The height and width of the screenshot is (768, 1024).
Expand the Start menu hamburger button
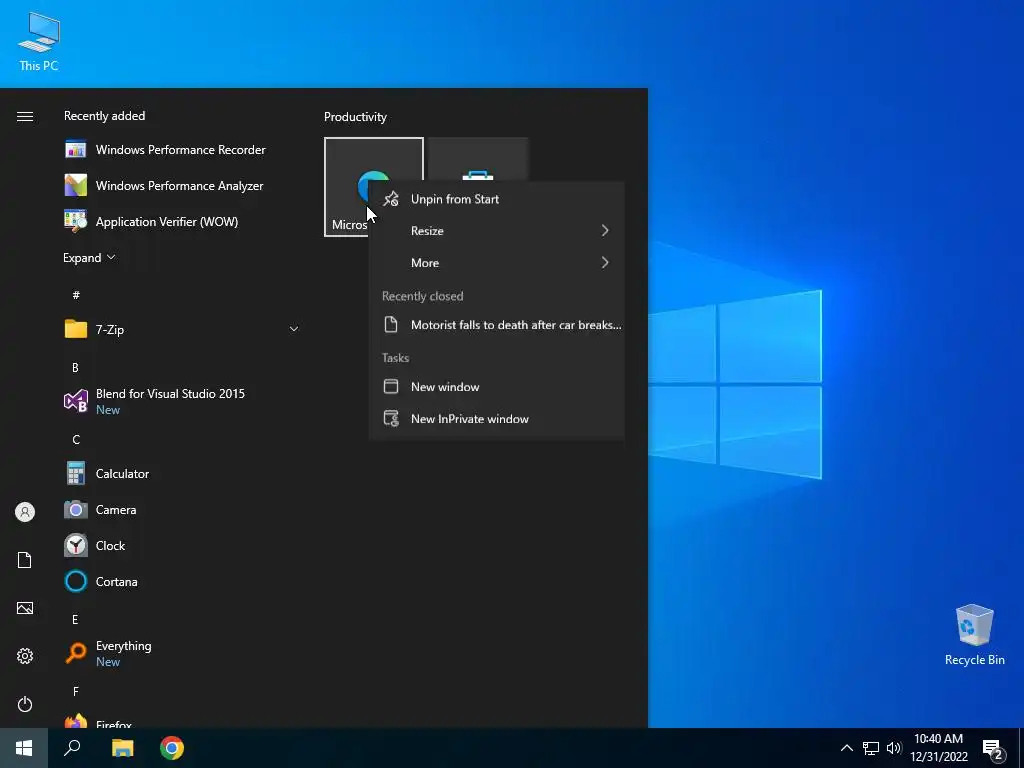pos(25,116)
